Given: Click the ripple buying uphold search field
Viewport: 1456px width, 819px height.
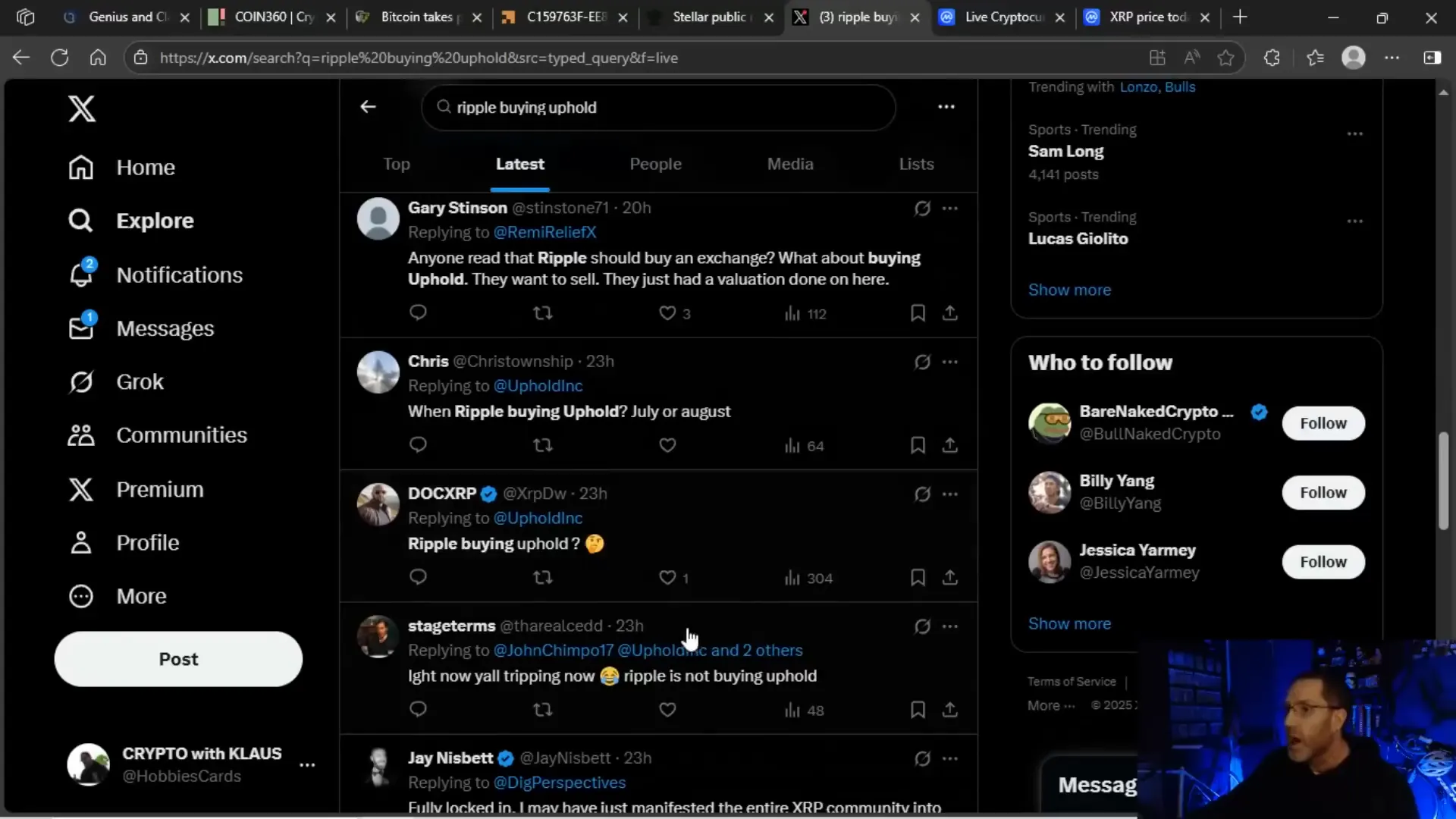Looking at the screenshot, I should click(x=658, y=107).
